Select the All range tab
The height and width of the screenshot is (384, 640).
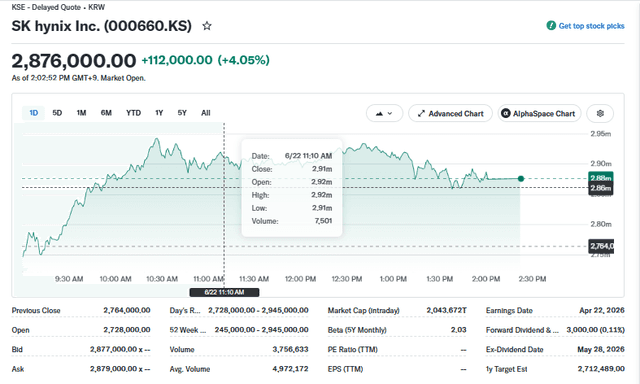[x=206, y=113]
